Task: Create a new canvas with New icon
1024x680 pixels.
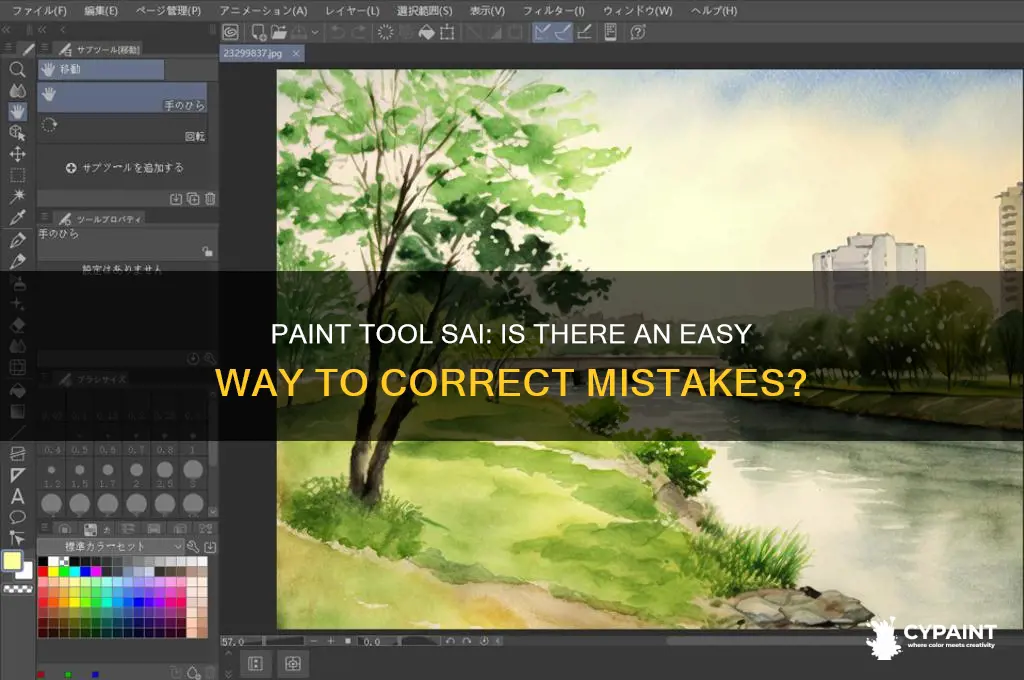Action: point(259,32)
